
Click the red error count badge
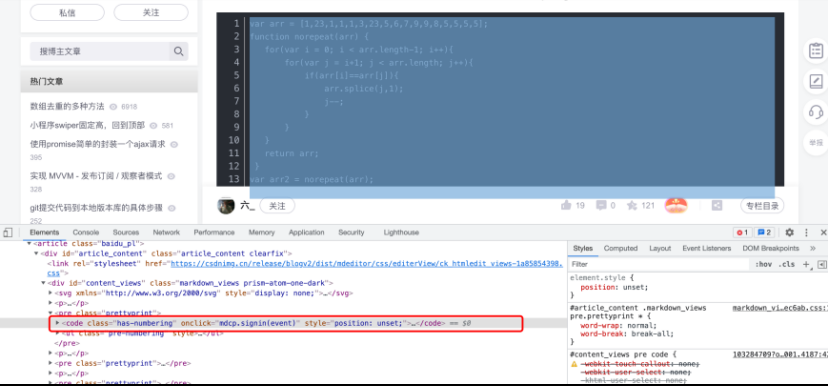pyautogui.click(x=742, y=232)
